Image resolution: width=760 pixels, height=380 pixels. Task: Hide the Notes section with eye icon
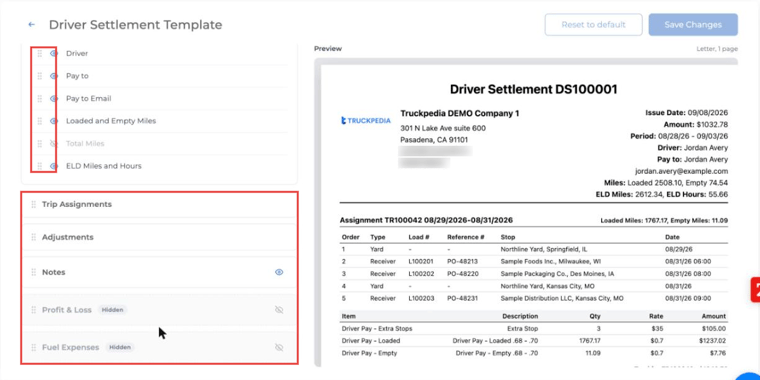(279, 272)
